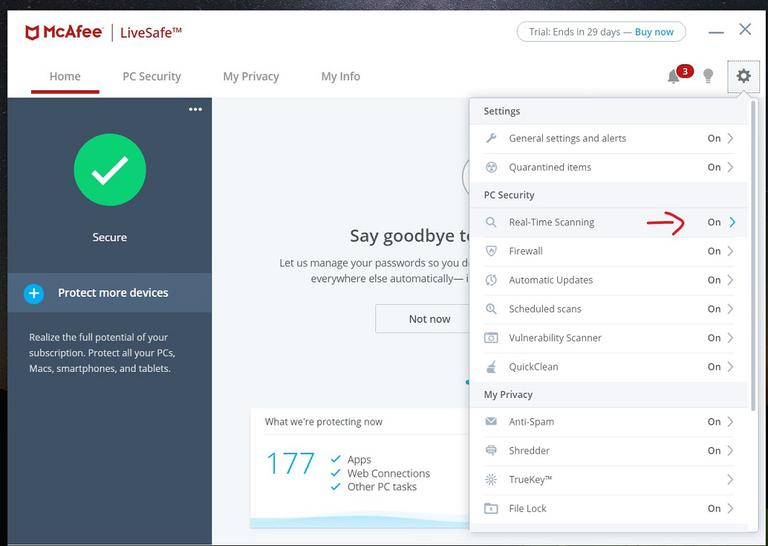Close the settings gear menu

(744, 76)
